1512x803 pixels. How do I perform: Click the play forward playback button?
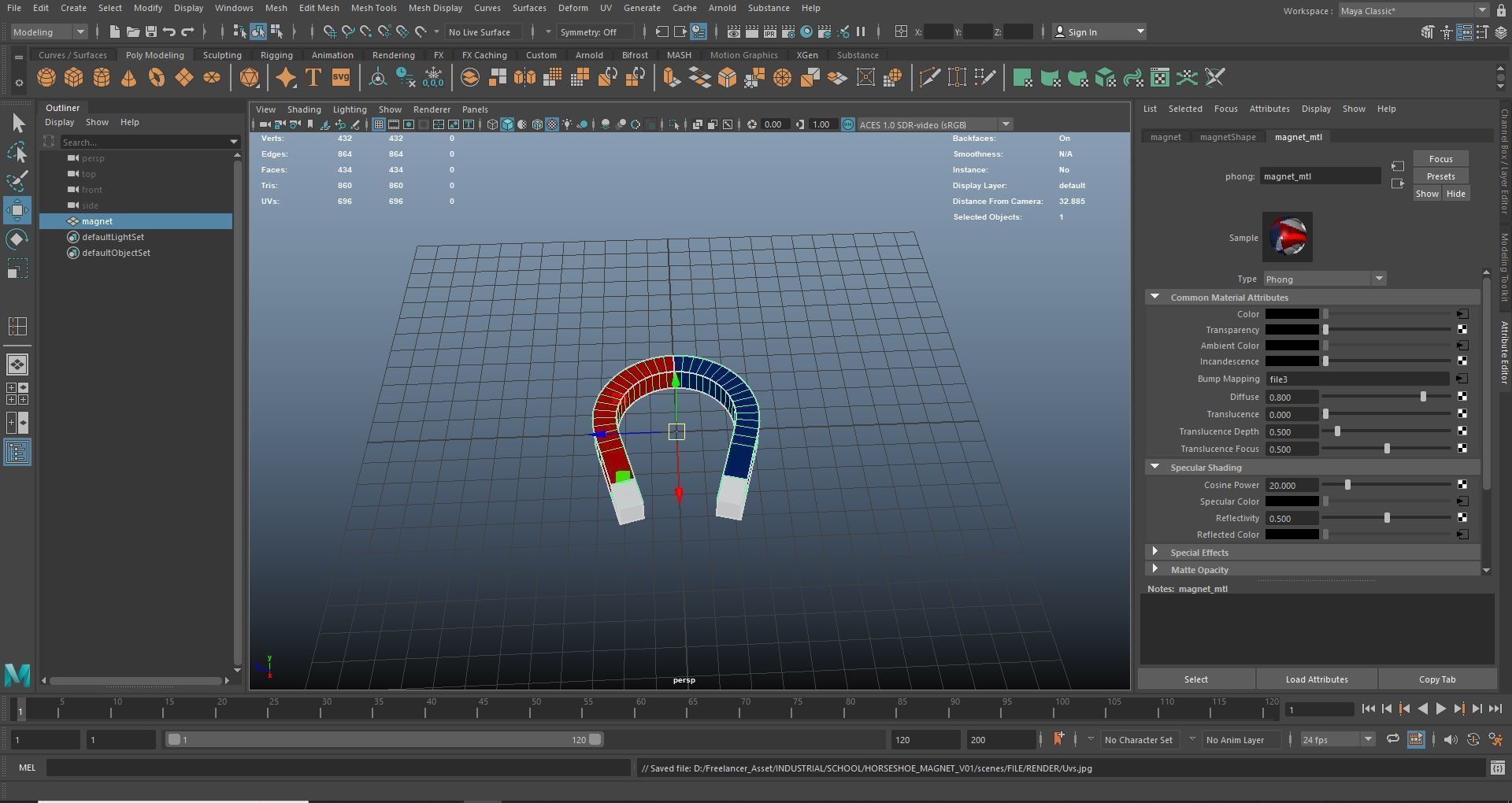pos(1440,709)
